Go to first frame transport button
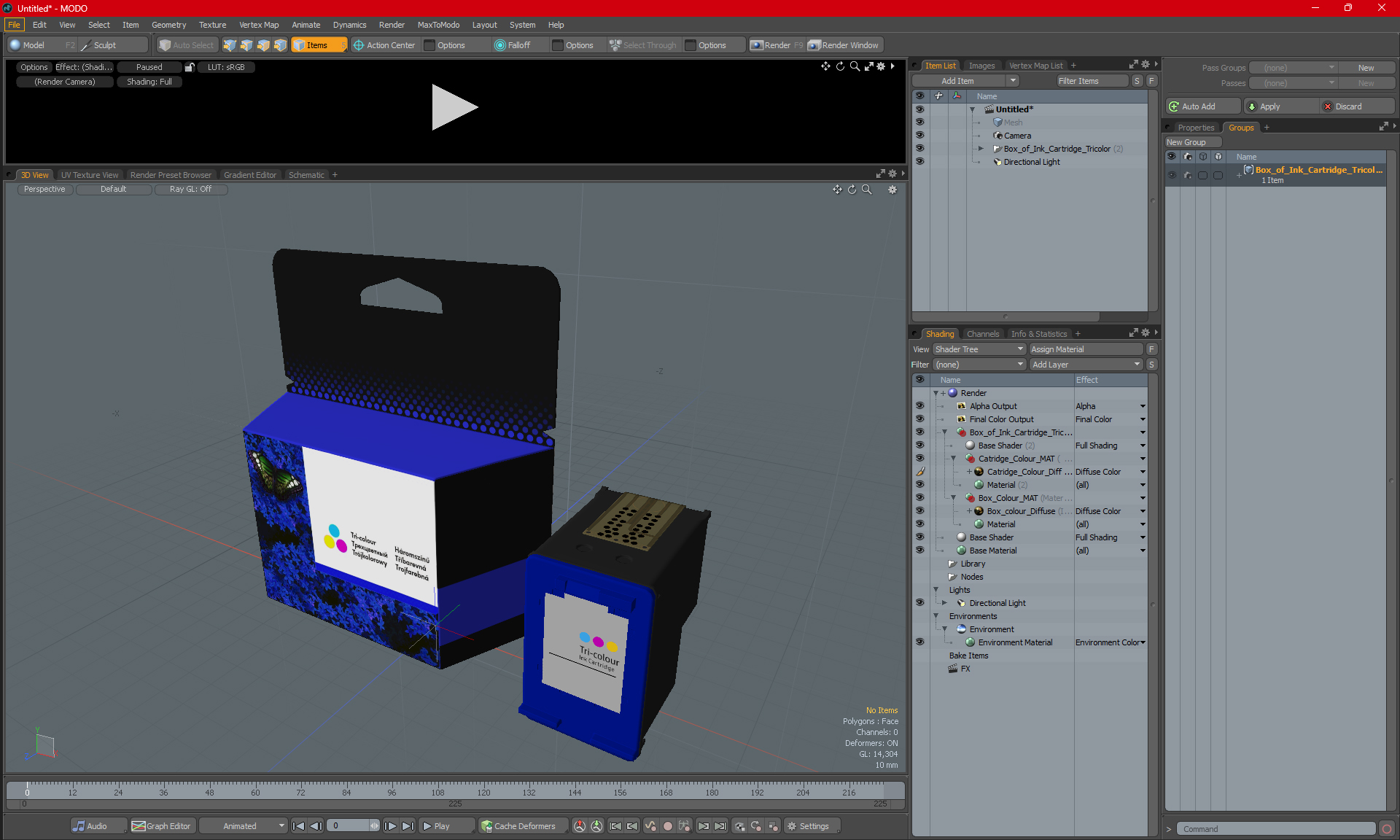 298,826
